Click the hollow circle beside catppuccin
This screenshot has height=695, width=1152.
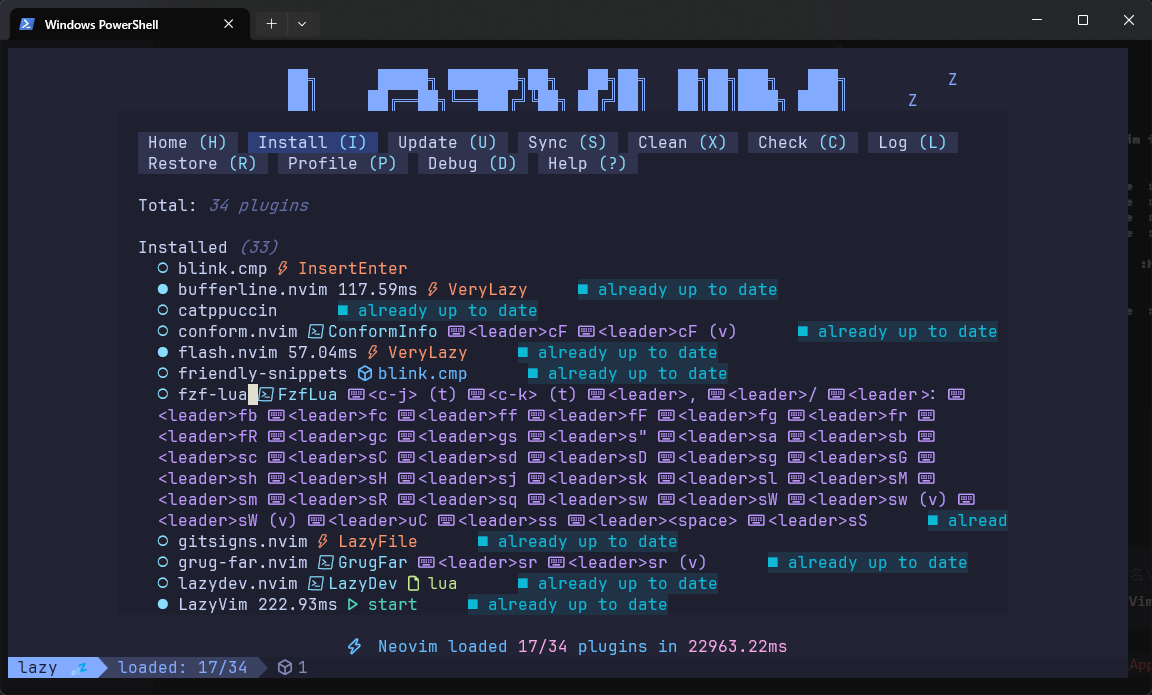click(x=163, y=311)
